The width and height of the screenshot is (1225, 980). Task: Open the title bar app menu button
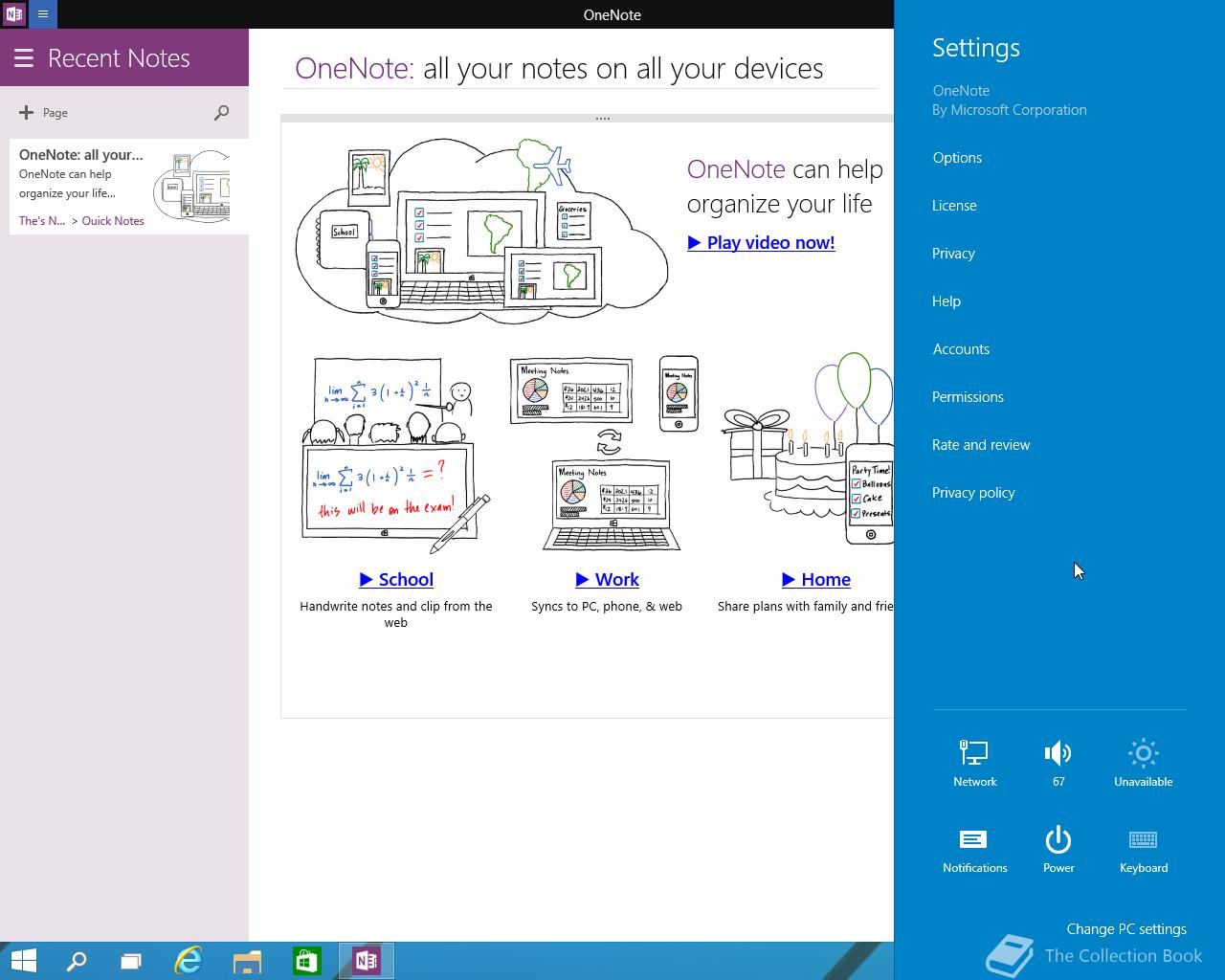[x=43, y=14]
